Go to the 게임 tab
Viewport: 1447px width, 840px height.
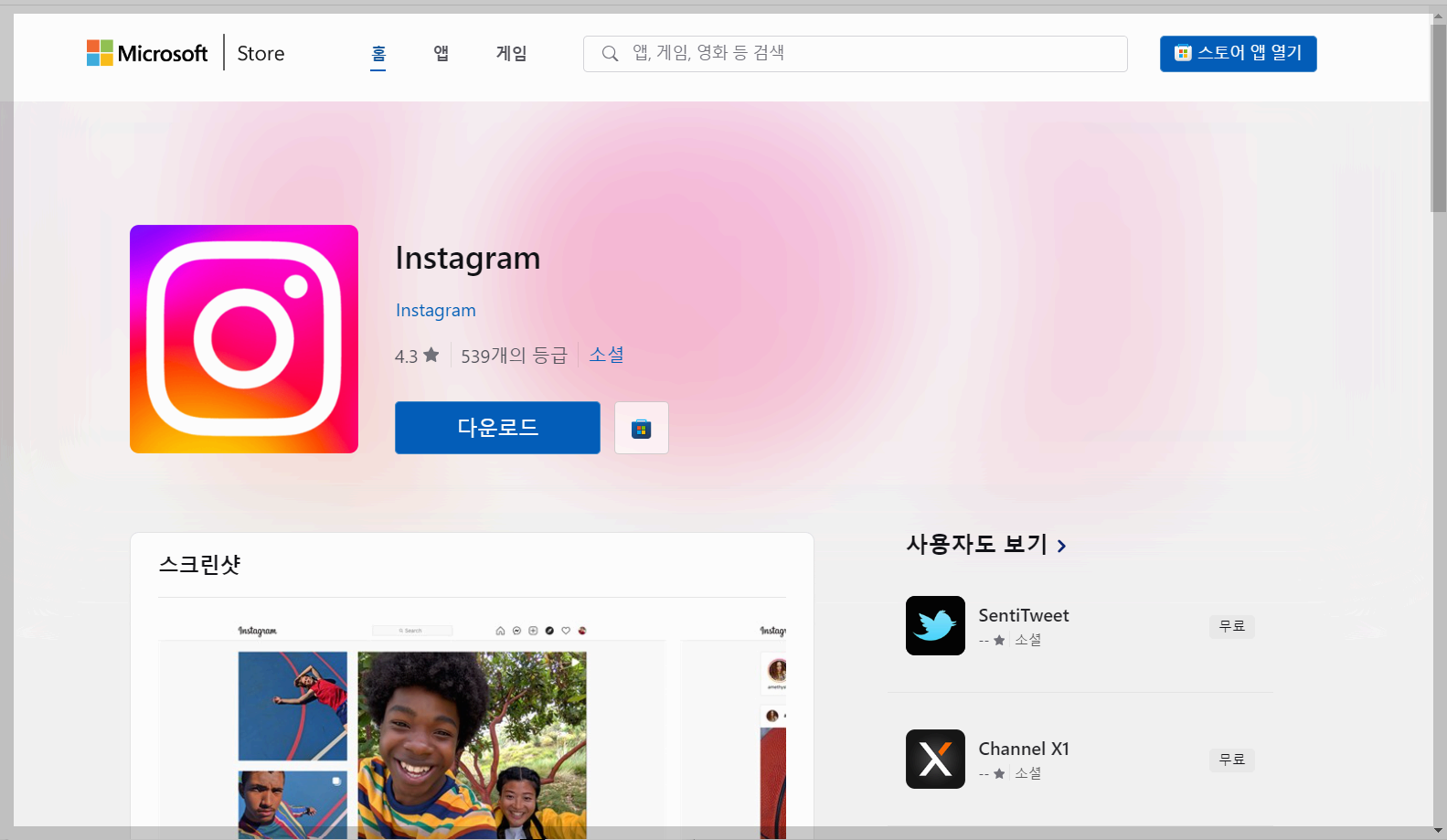[511, 53]
